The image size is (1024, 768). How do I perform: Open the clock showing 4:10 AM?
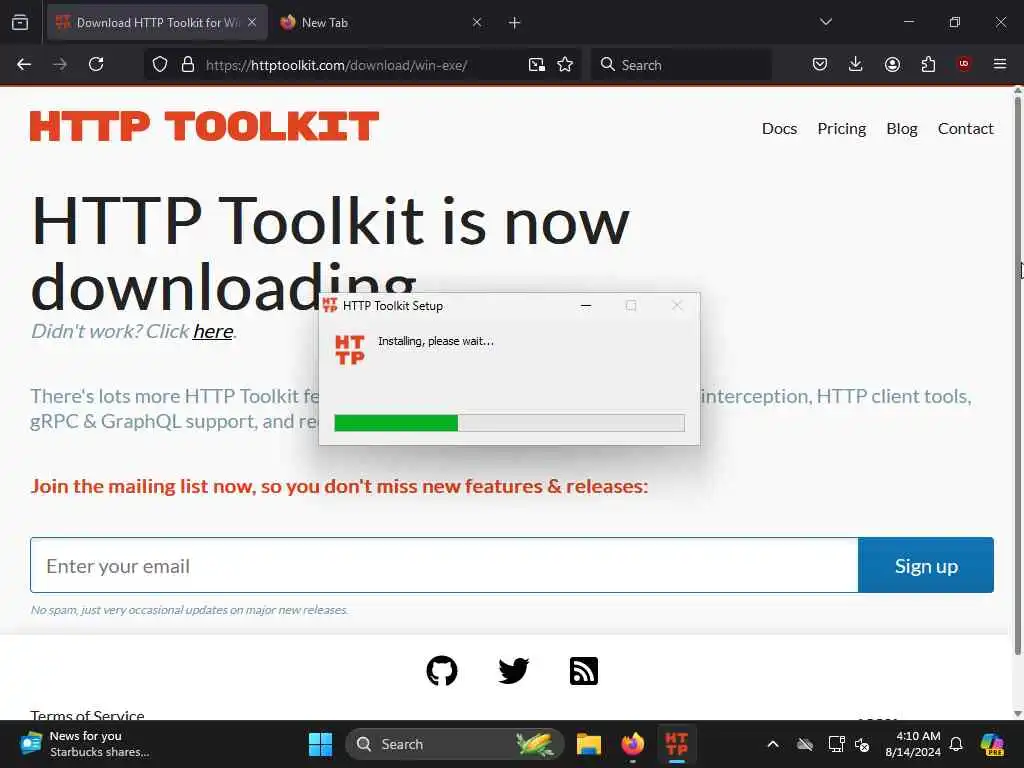(x=913, y=744)
